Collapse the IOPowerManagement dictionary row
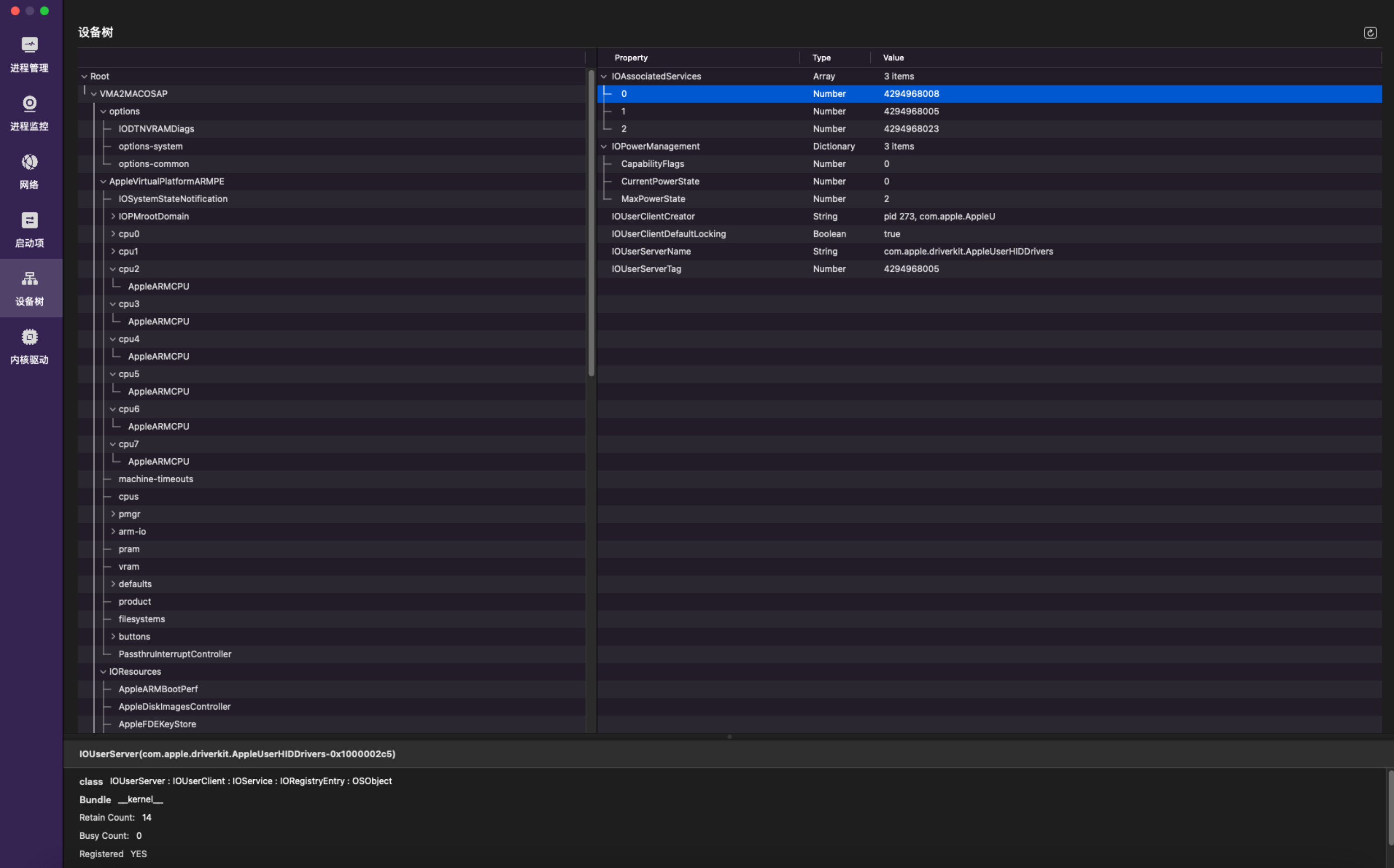 (603, 146)
